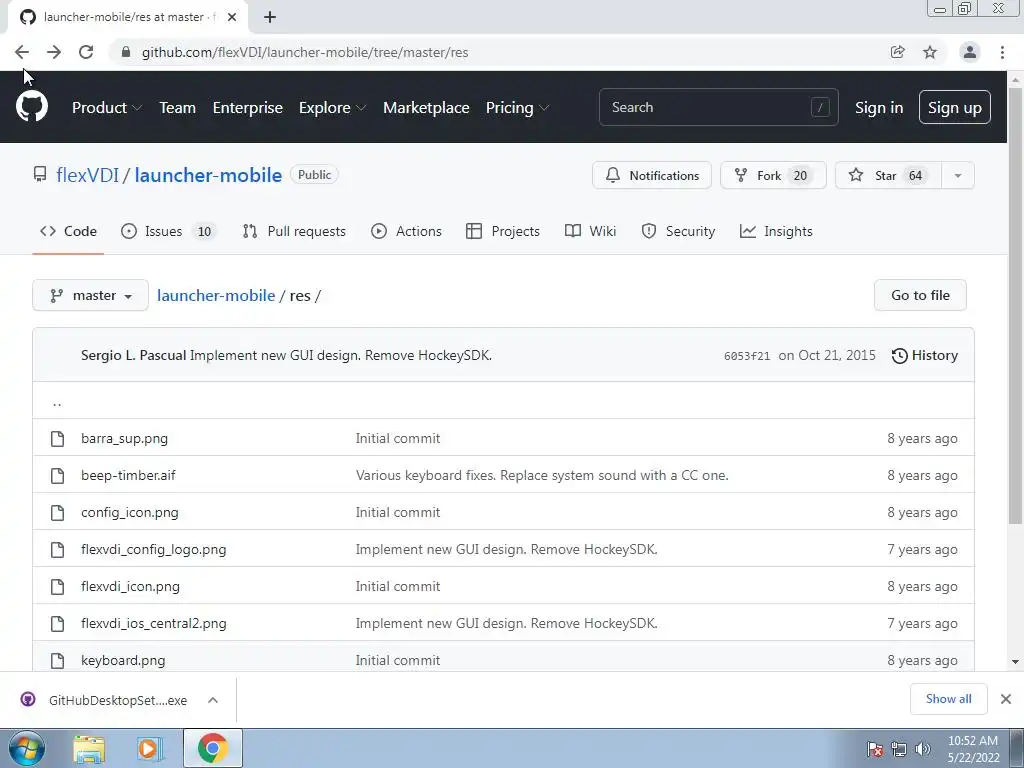Dismiss the downloads bar
Image resolution: width=1024 pixels, height=768 pixels.
click(x=1006, y=699)
